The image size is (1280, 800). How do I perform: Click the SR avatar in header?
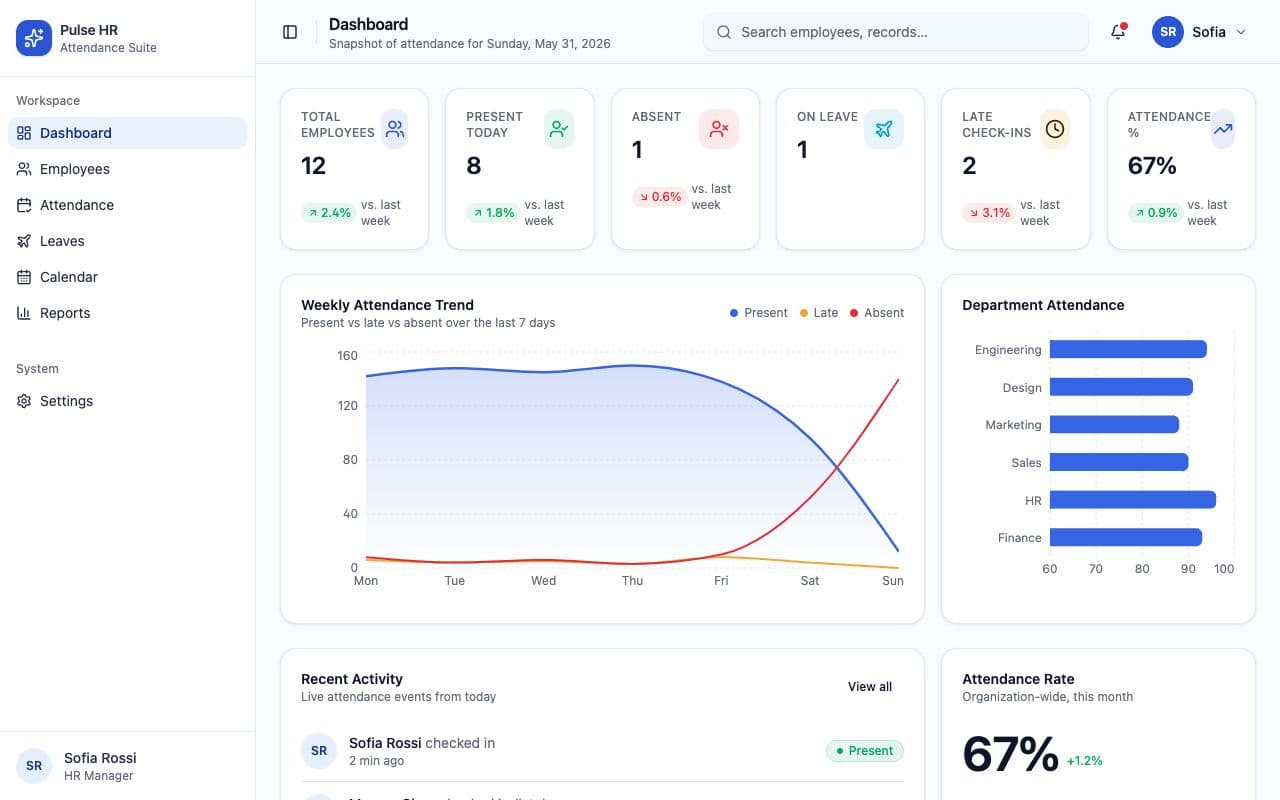click(1168, 32)
